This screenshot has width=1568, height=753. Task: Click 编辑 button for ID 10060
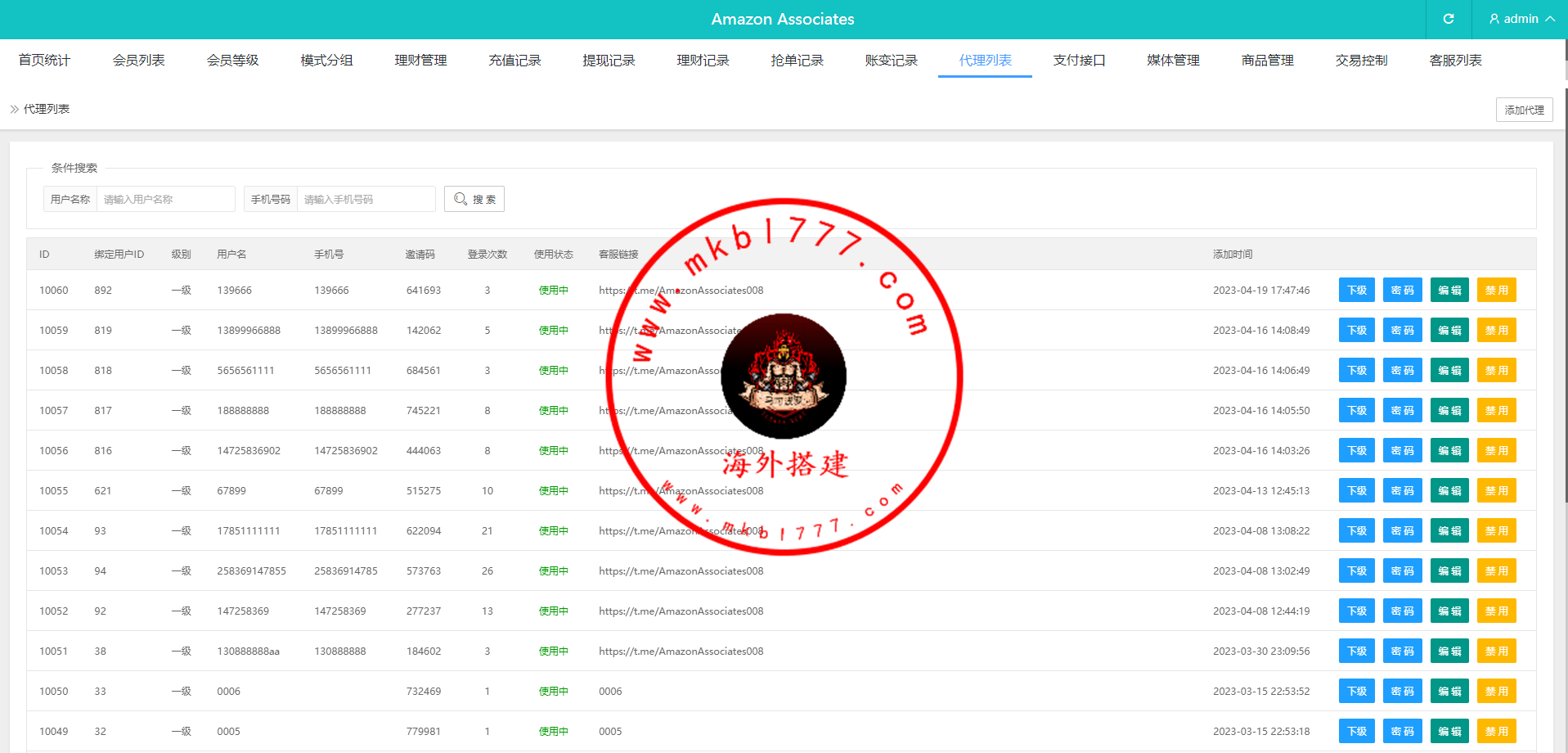[x=1450, y=291]
